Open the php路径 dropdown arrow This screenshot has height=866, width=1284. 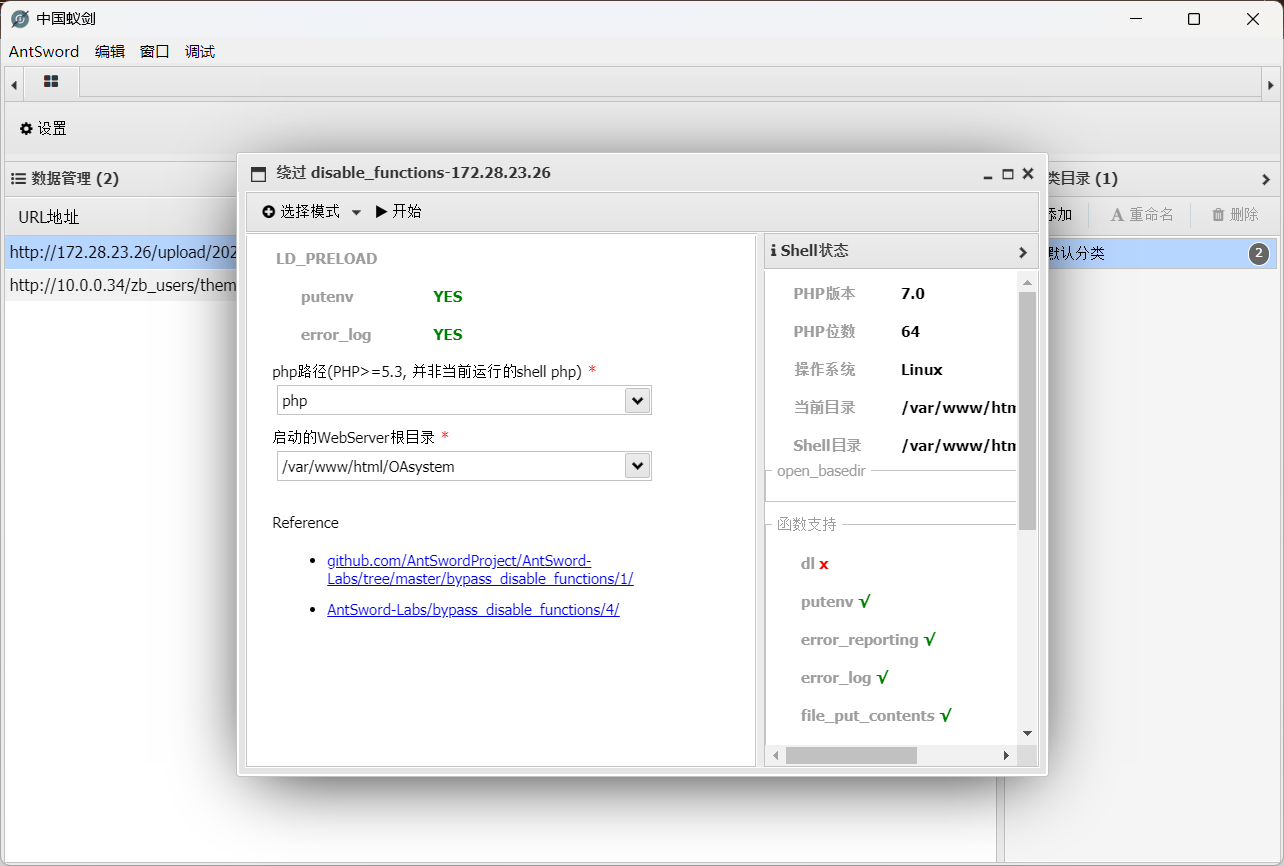pyautogui.click(x=637, y=401)
